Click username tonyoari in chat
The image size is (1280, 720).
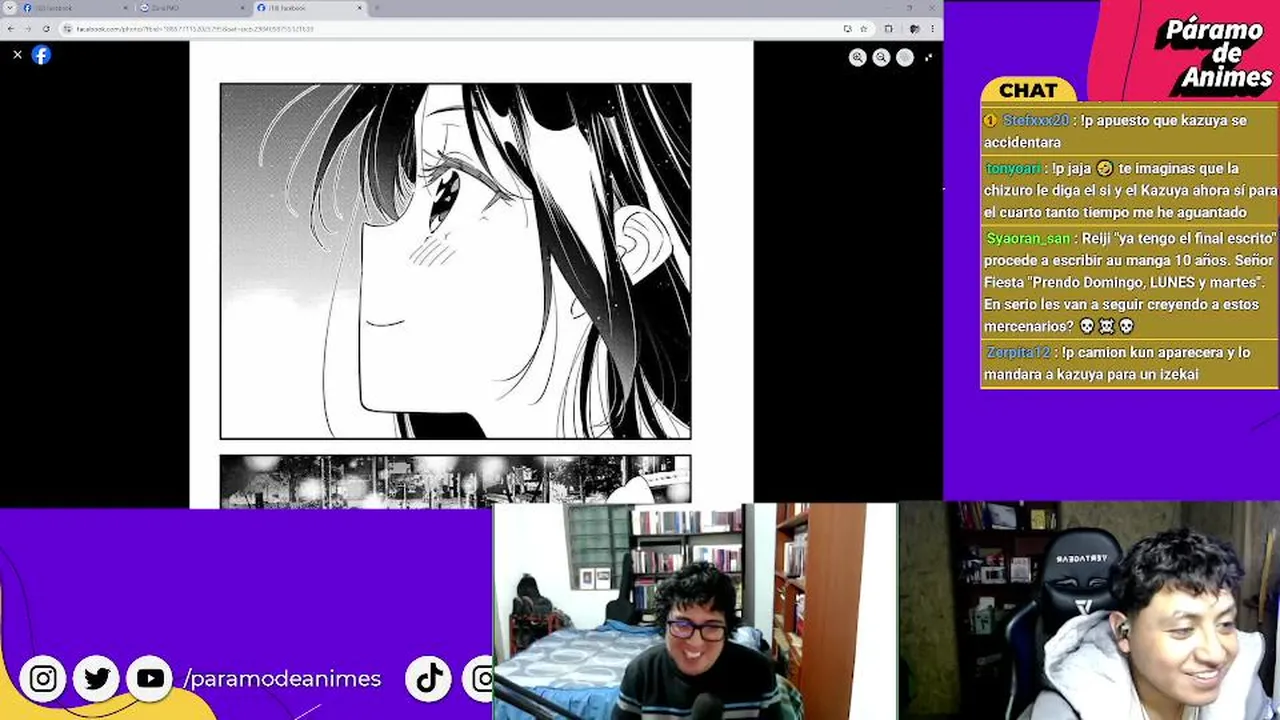(x=1014, y=168)
